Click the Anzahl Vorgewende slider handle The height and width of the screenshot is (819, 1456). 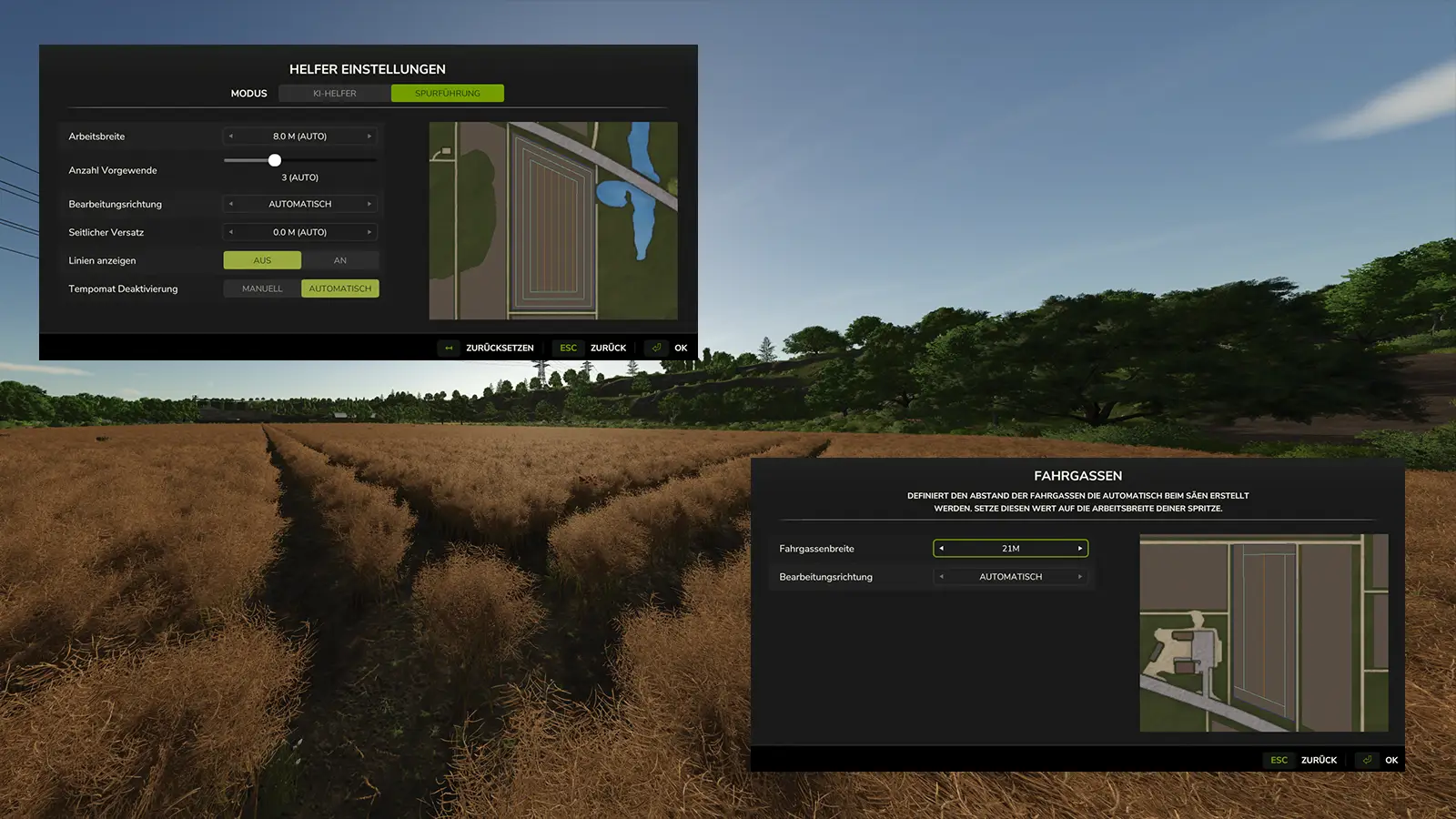coord(275,160)
